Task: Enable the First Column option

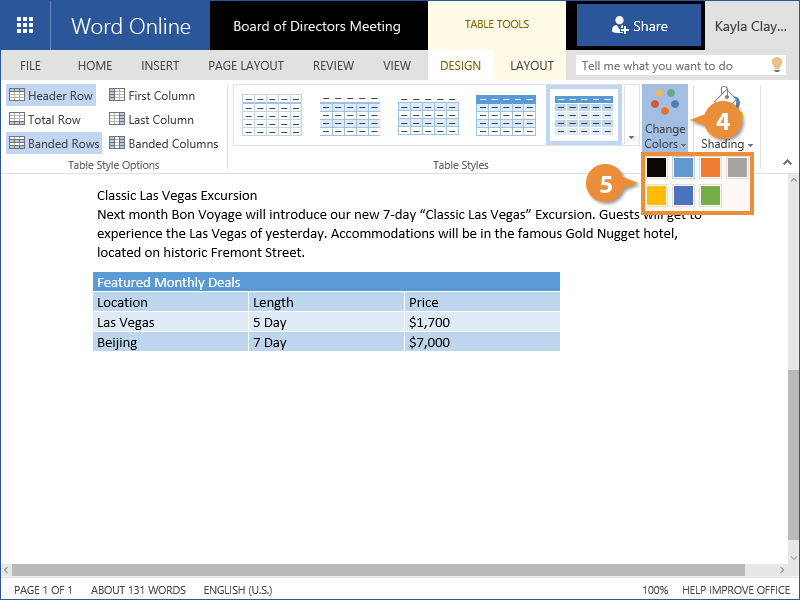Action: pyautogui.click(x=152, y=96)
